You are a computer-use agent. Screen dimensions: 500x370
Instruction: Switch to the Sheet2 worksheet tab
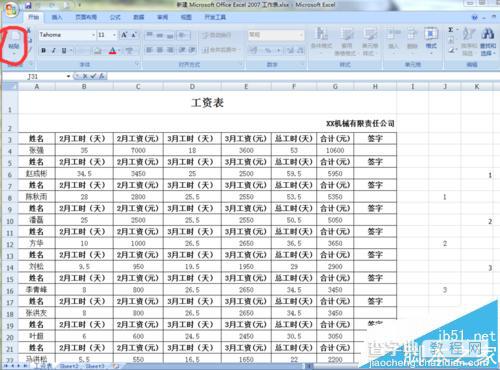[x=69, y=366]
